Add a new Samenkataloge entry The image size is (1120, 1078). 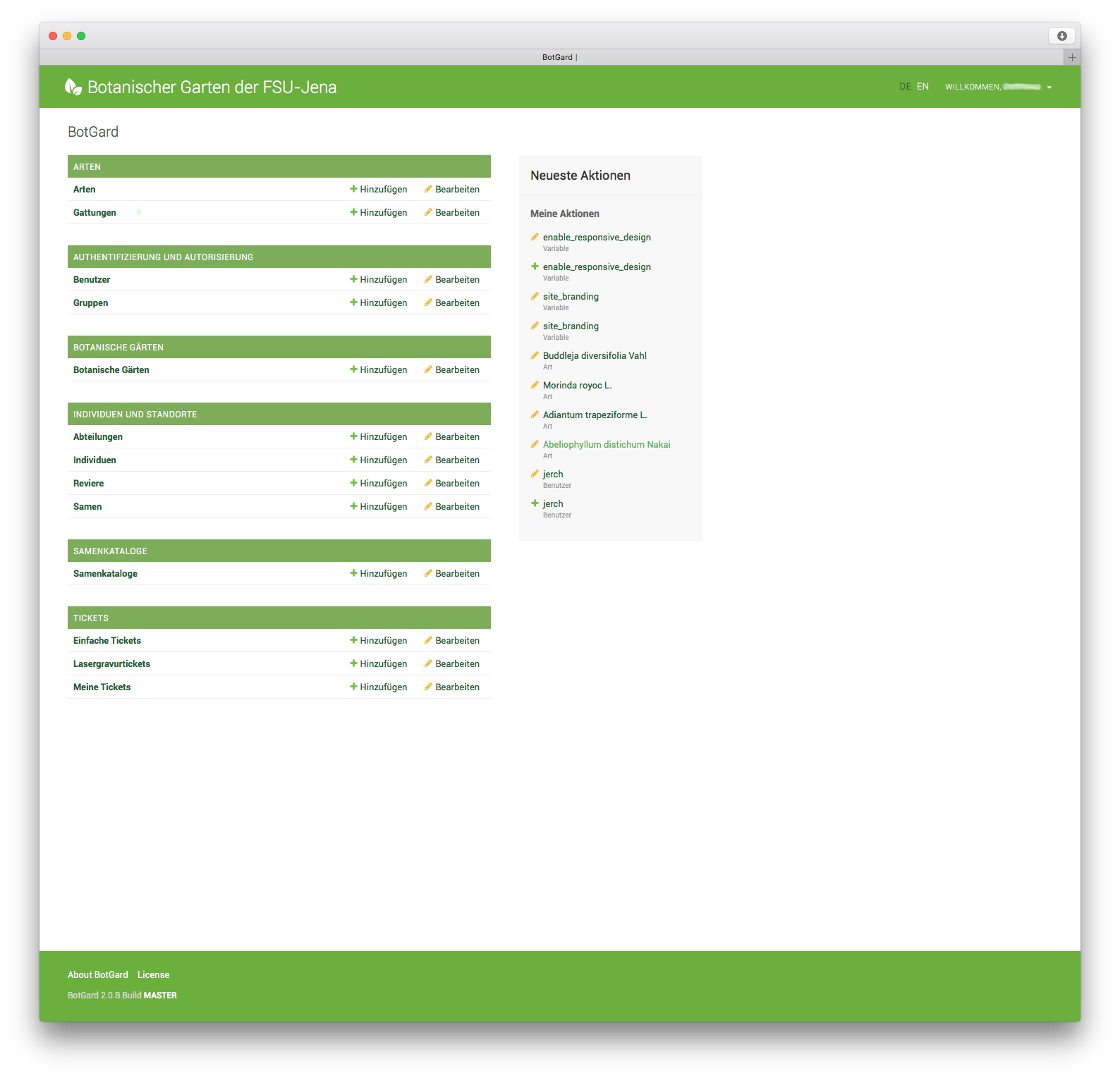coord(379,573)
